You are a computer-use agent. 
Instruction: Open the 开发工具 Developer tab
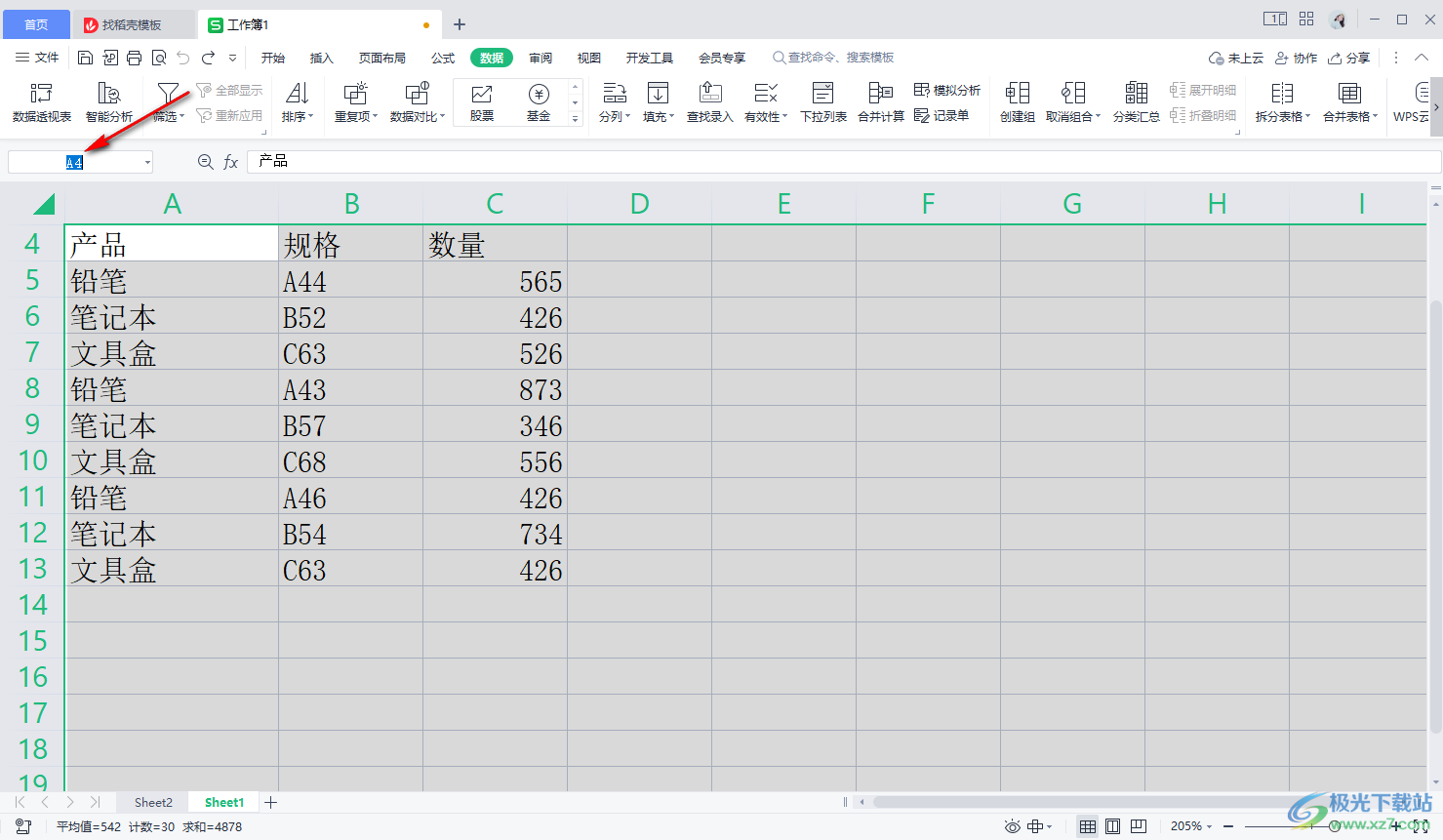pos(650,58)
